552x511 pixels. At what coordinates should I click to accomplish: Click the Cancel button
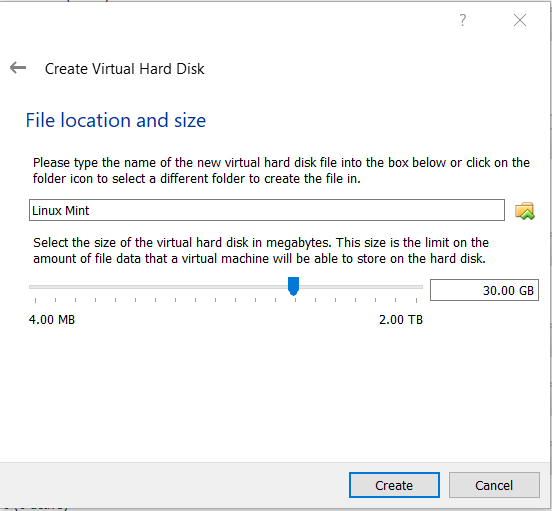tap(494, 485)
